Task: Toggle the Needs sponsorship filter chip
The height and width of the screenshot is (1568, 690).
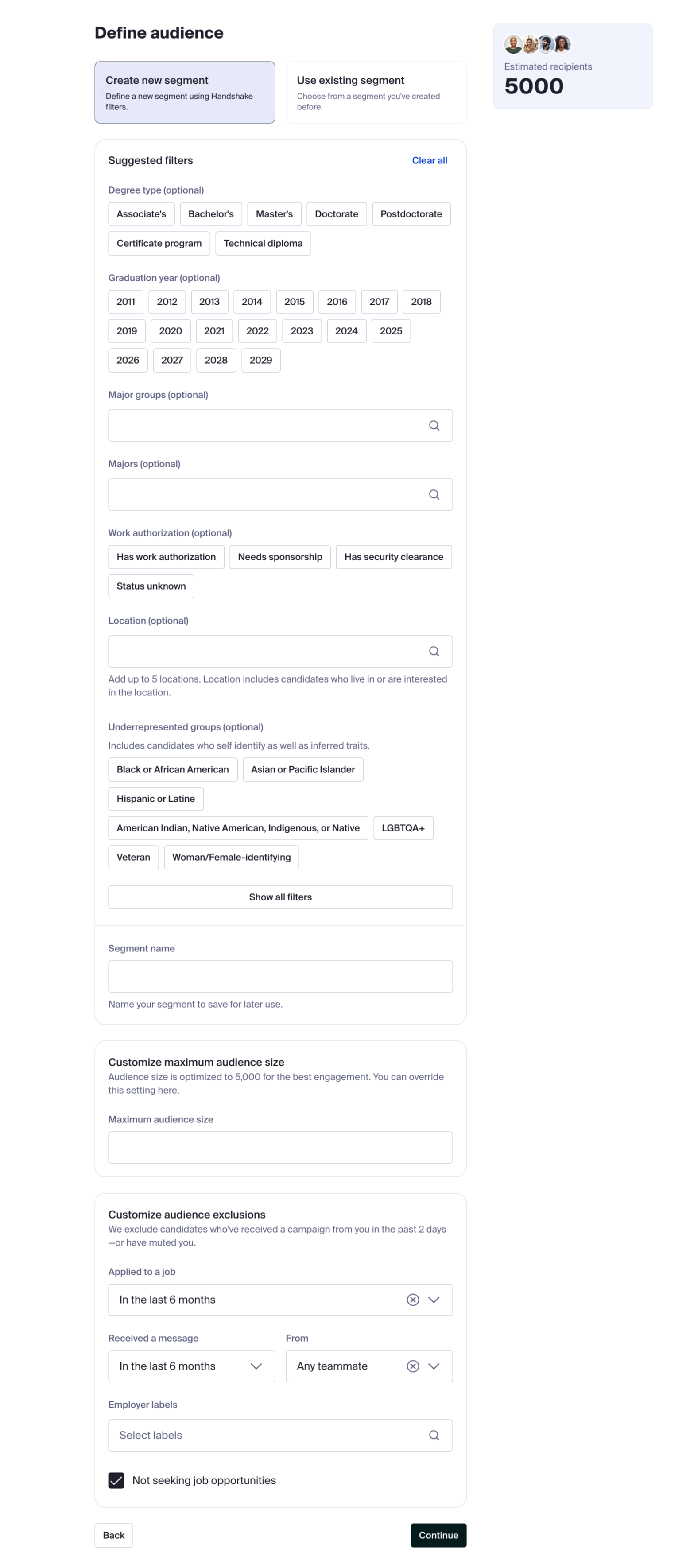Action: [x=280, y=557]
